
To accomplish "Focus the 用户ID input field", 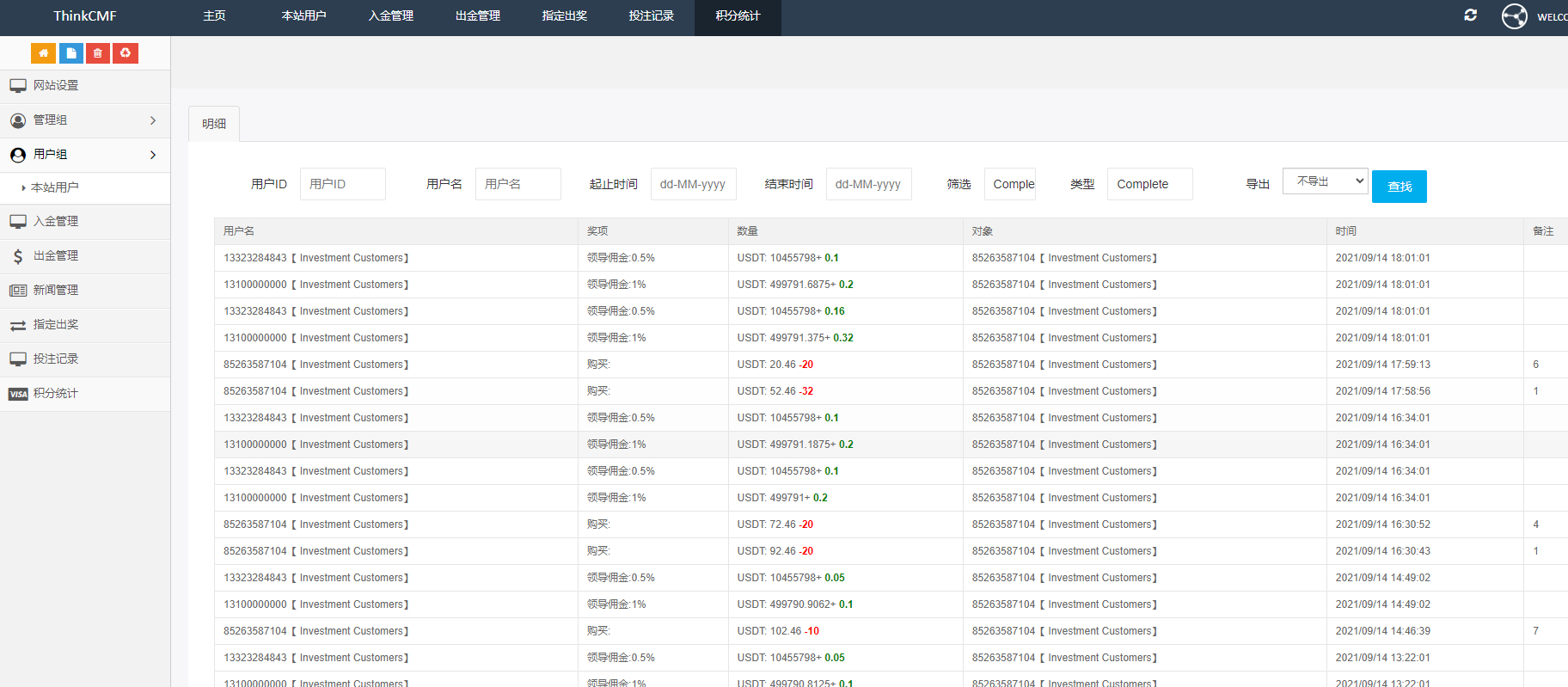I will click(342, 184).
